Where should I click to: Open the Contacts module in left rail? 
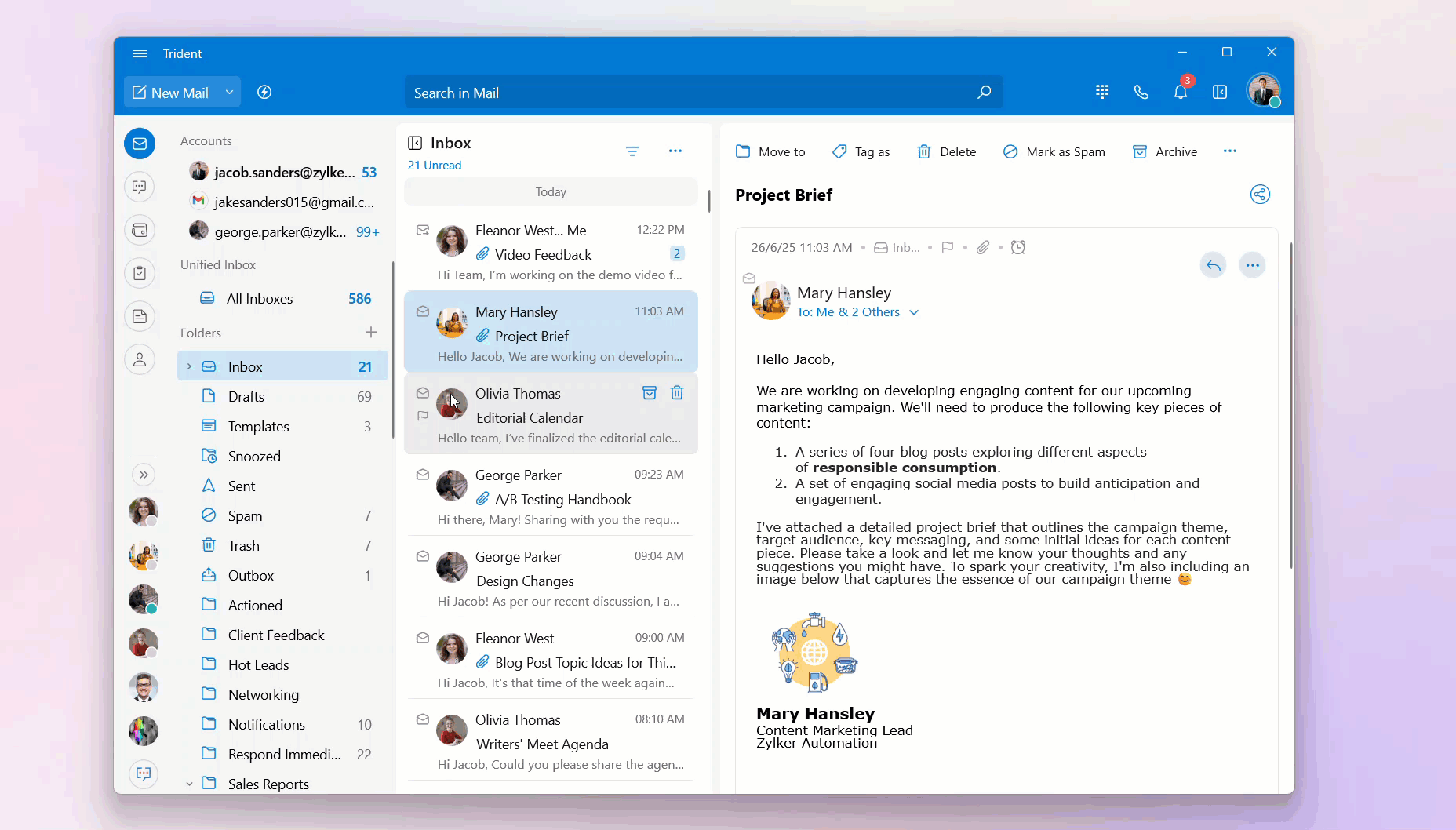tap(140, 359)
